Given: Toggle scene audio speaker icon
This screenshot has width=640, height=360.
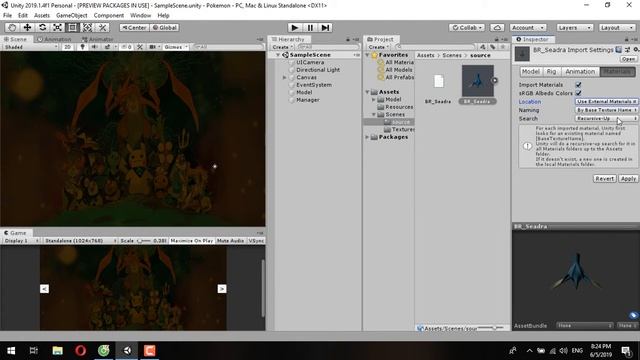Looking at the screenshot, I should pyautogui.click(x=95, y=47).
